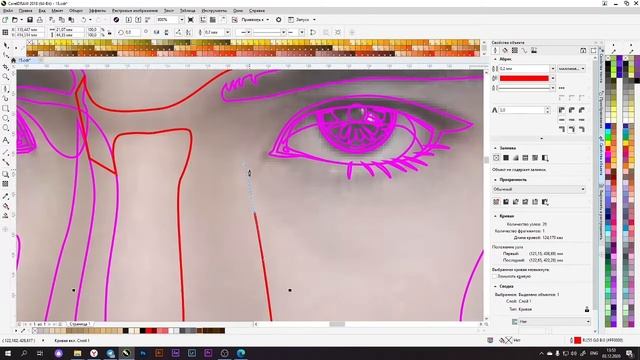Select the Polygon tool

[6, 129]
